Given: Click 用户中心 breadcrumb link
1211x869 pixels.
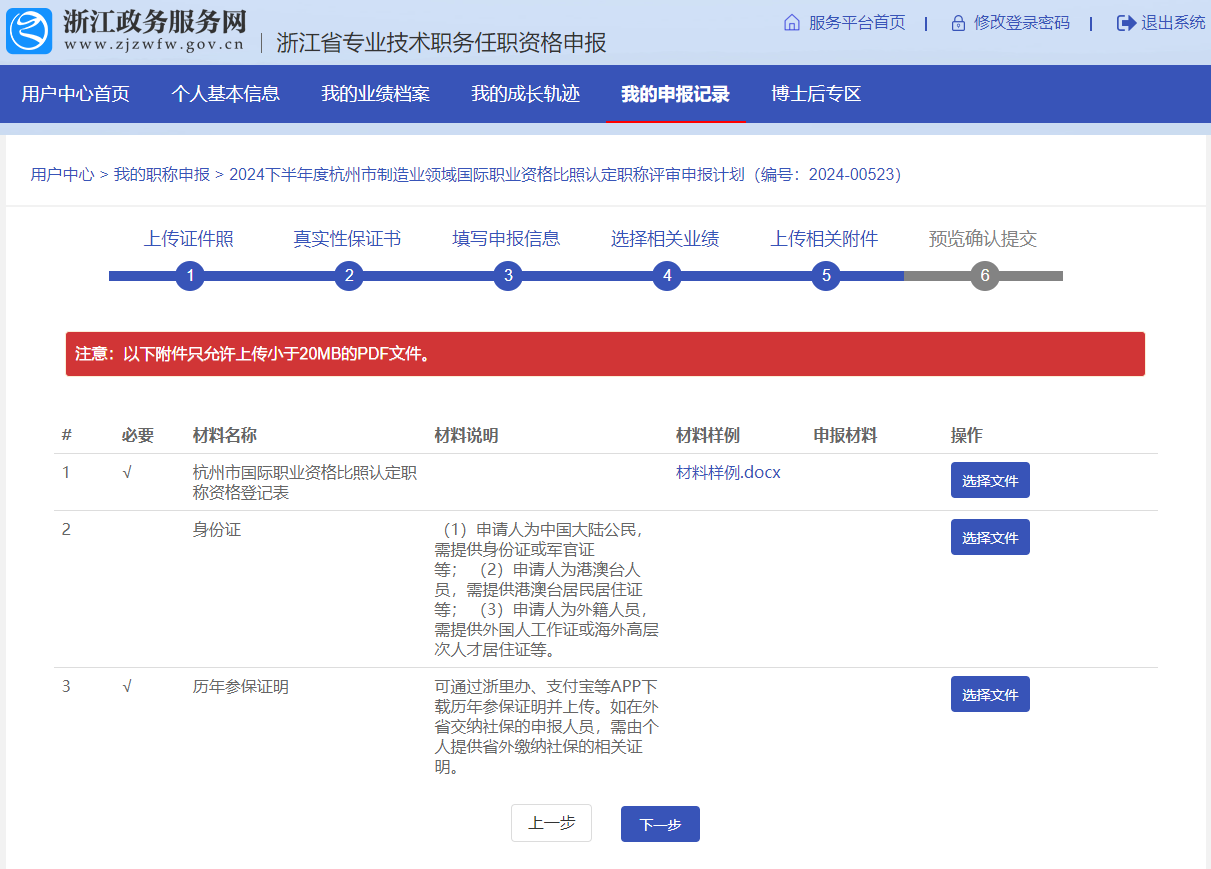Looking at the screenshot, I should tap(62, 175).
